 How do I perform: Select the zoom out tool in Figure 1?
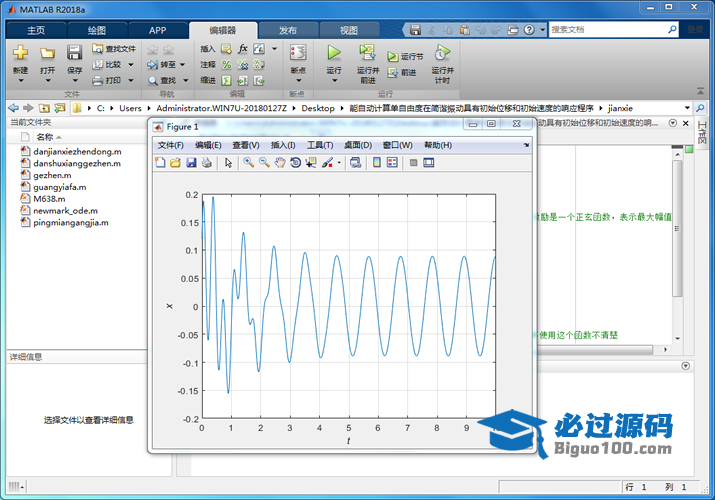264,162
